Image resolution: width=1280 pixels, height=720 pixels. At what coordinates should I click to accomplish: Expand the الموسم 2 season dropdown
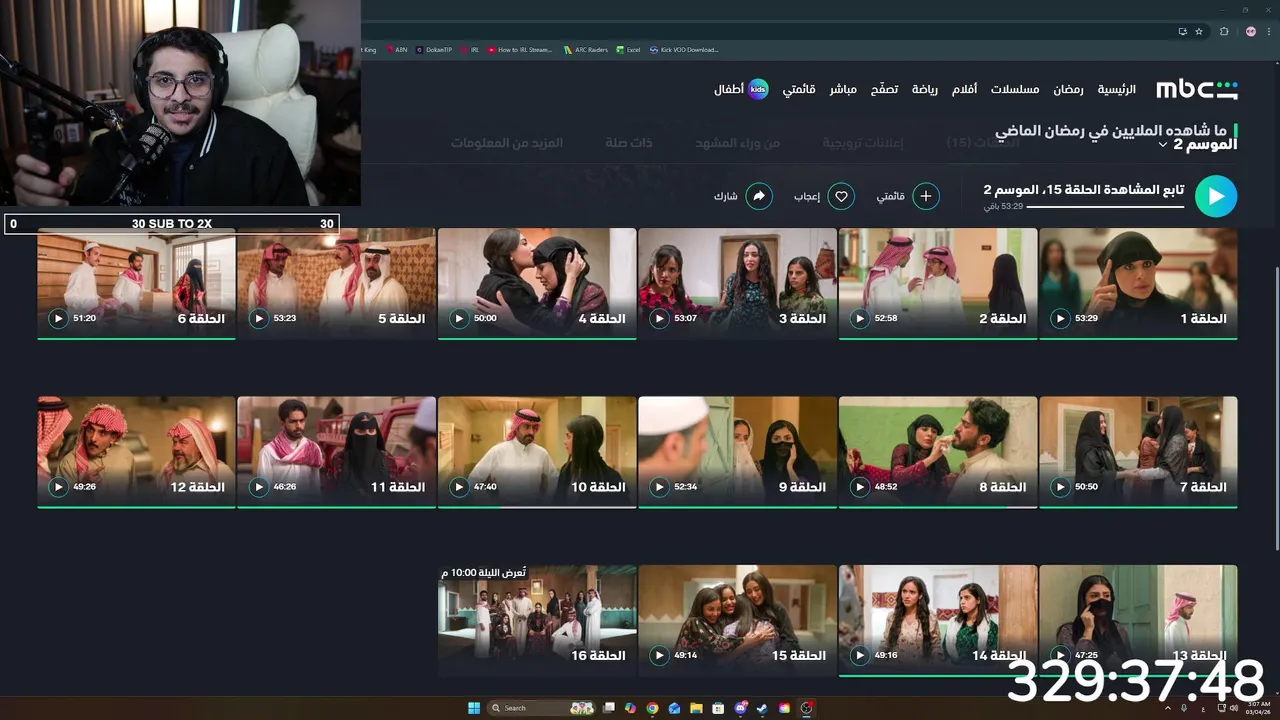(1197, 145)
